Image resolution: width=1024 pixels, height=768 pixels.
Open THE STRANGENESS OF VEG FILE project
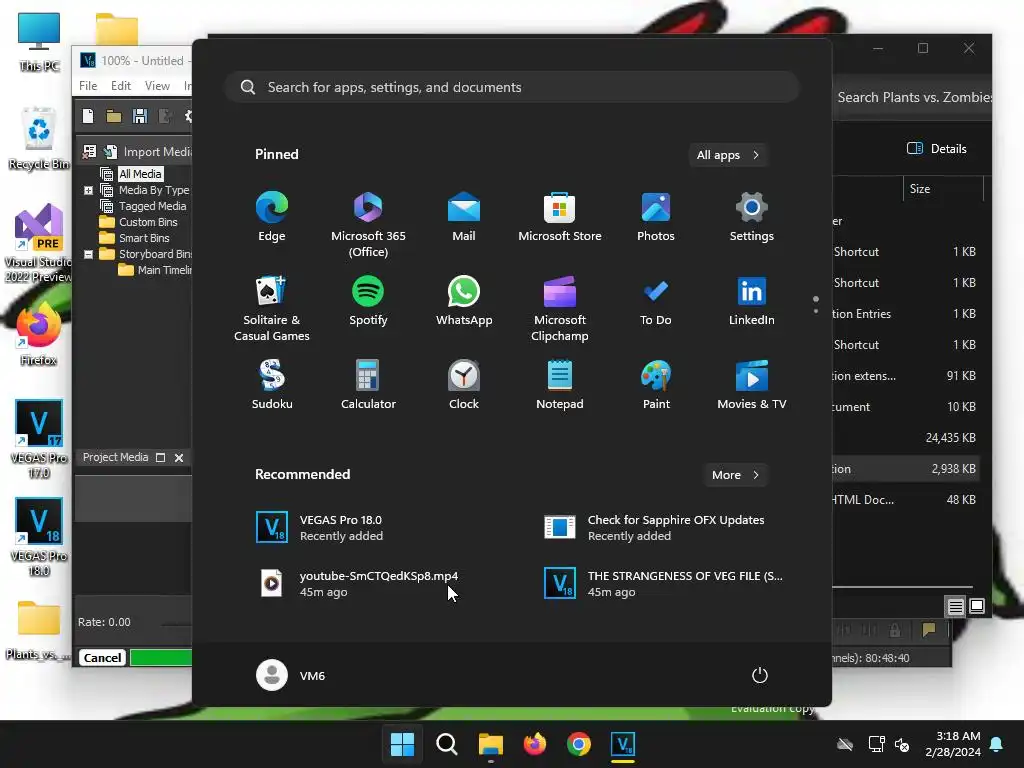[664, 584]
